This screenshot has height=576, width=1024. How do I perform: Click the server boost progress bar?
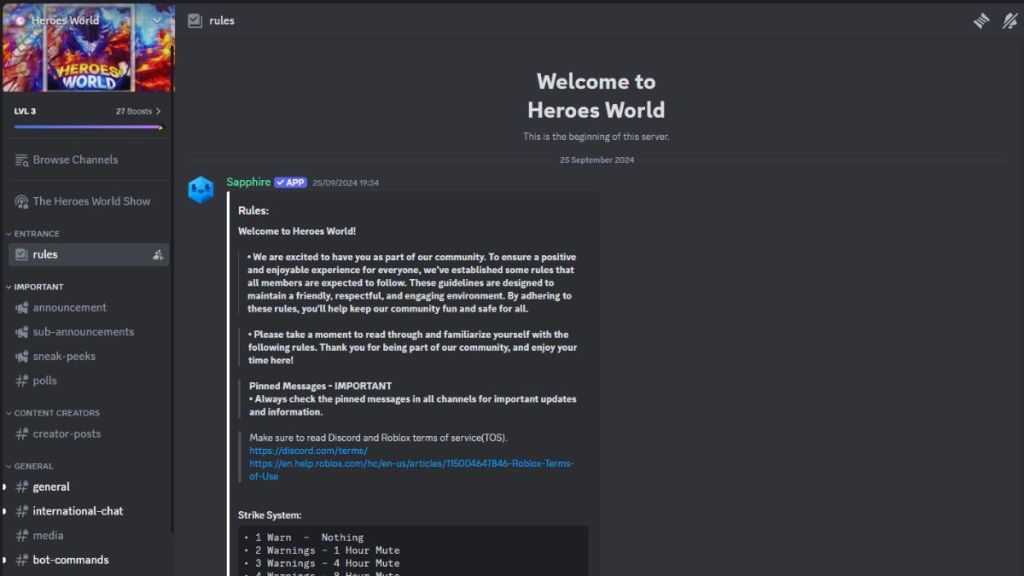tap(87, 127)
